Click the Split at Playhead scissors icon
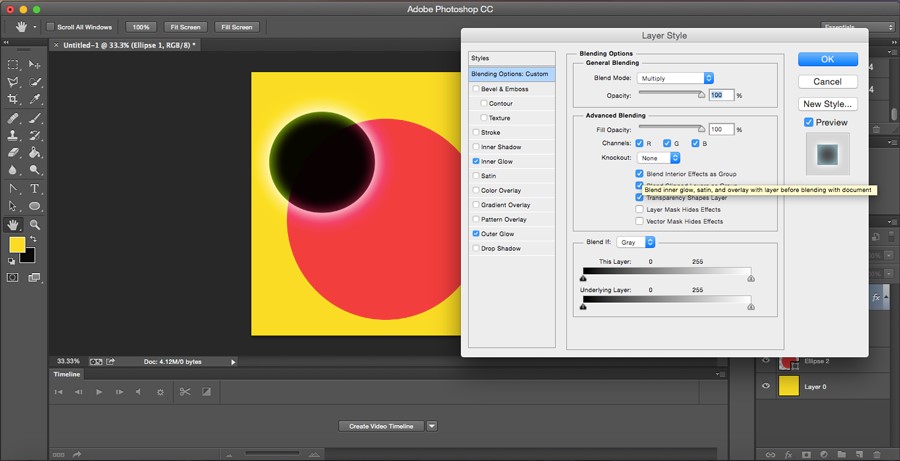Image resolution: width=900 pixels, height=461 pixels. [184, 392]
